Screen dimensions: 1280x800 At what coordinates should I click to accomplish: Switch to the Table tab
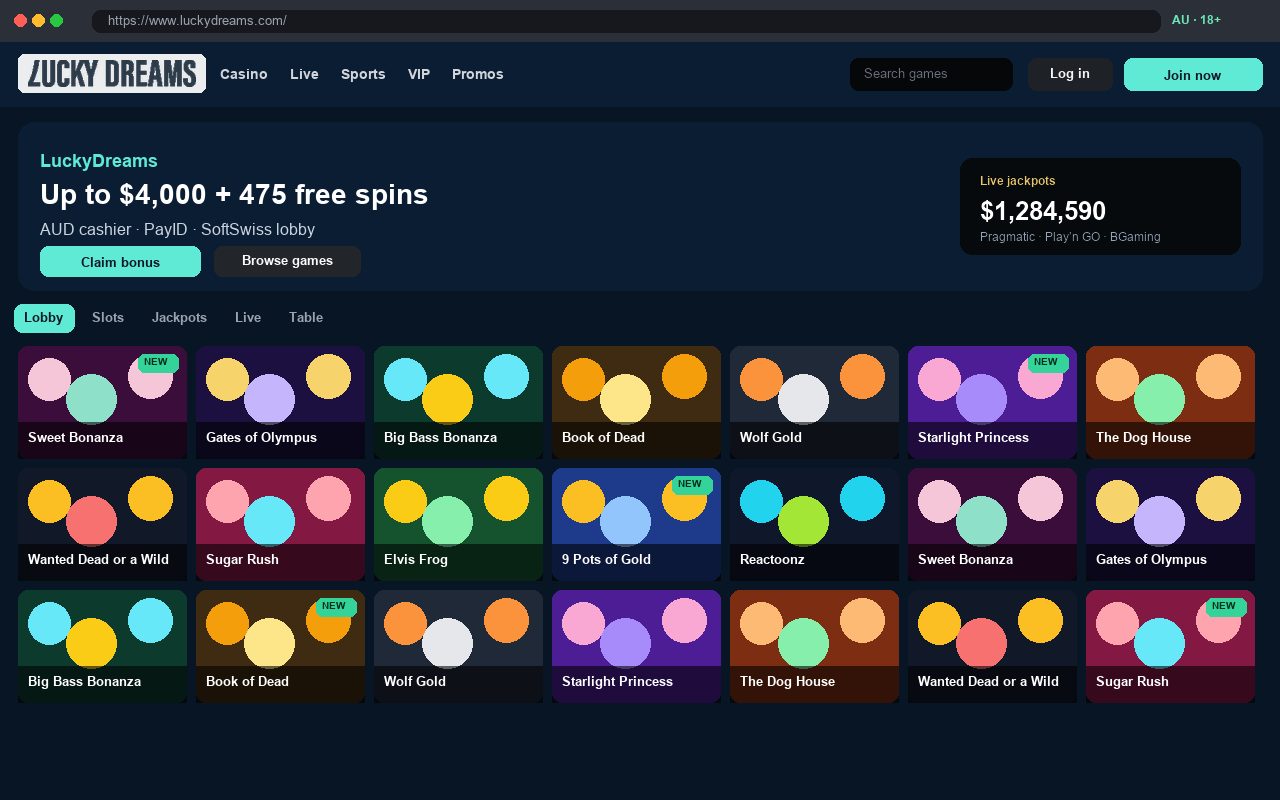[x=306, y=318]
